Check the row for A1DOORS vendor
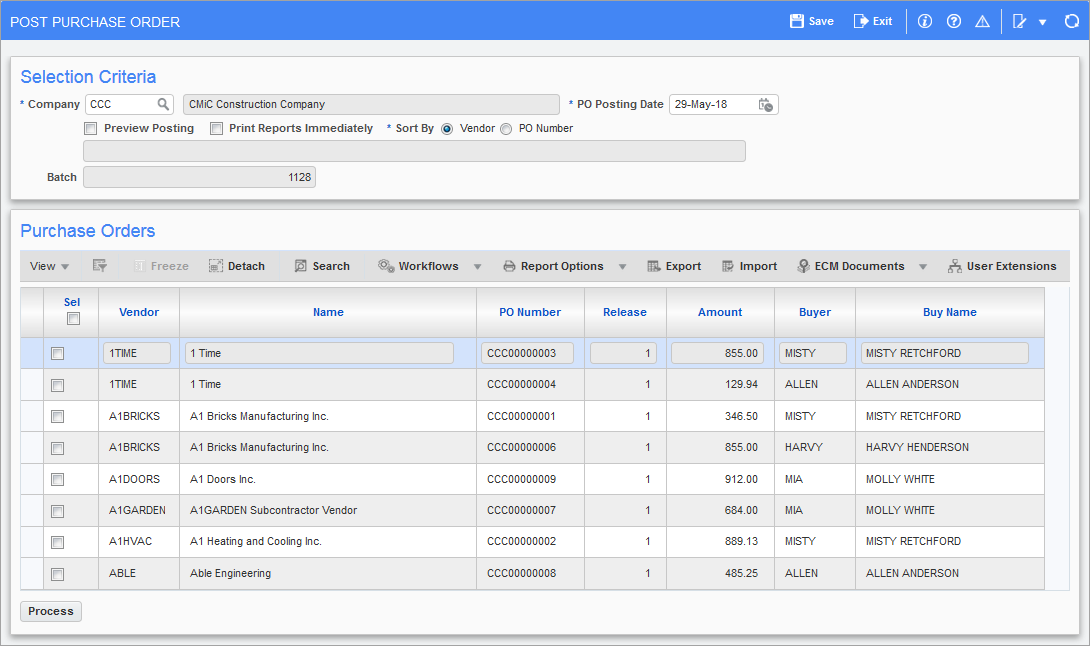This screenshot has height=646, width=1090. coord(58,480)
